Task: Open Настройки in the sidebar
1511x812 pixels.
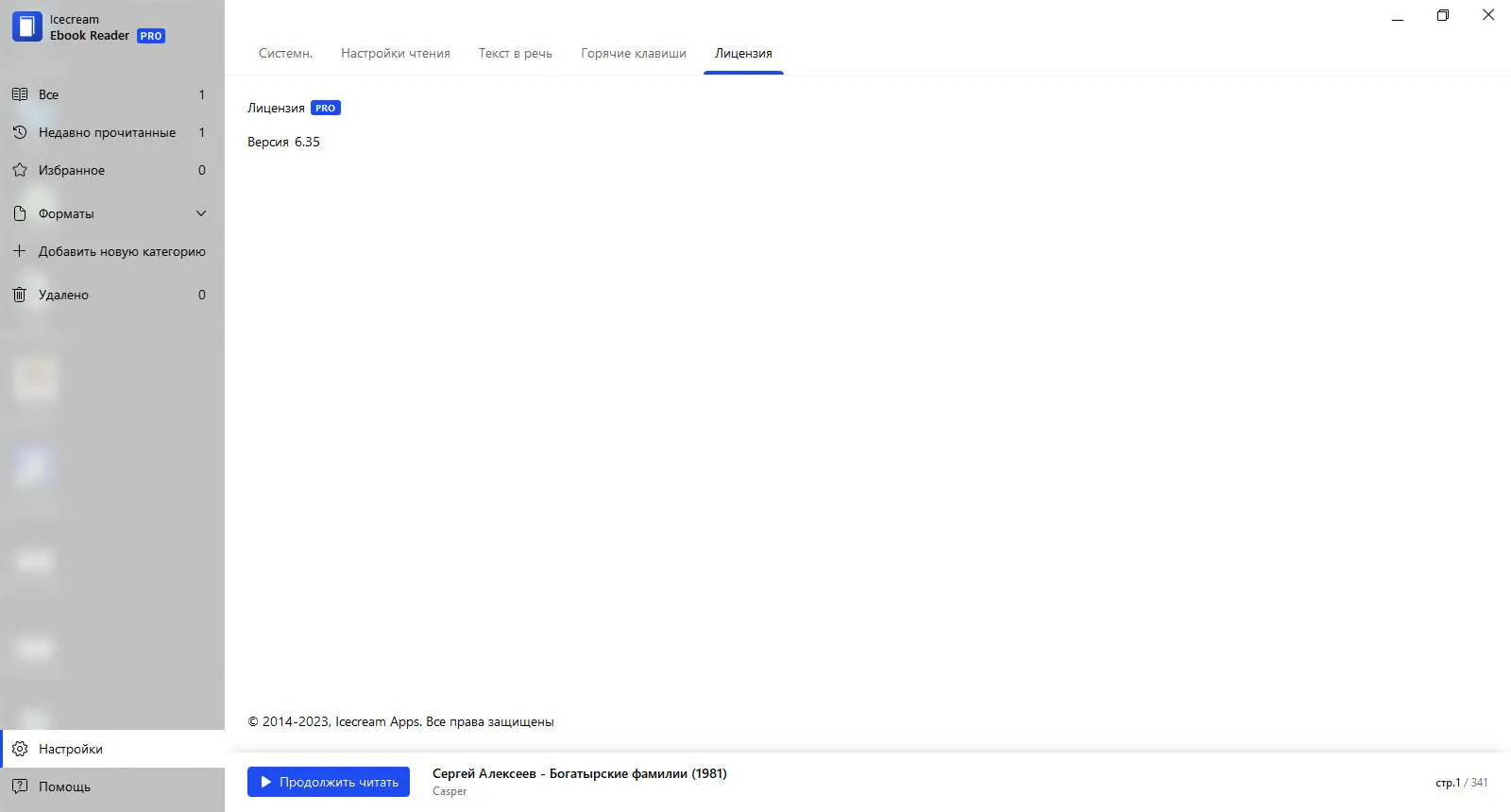Action: 112,749
